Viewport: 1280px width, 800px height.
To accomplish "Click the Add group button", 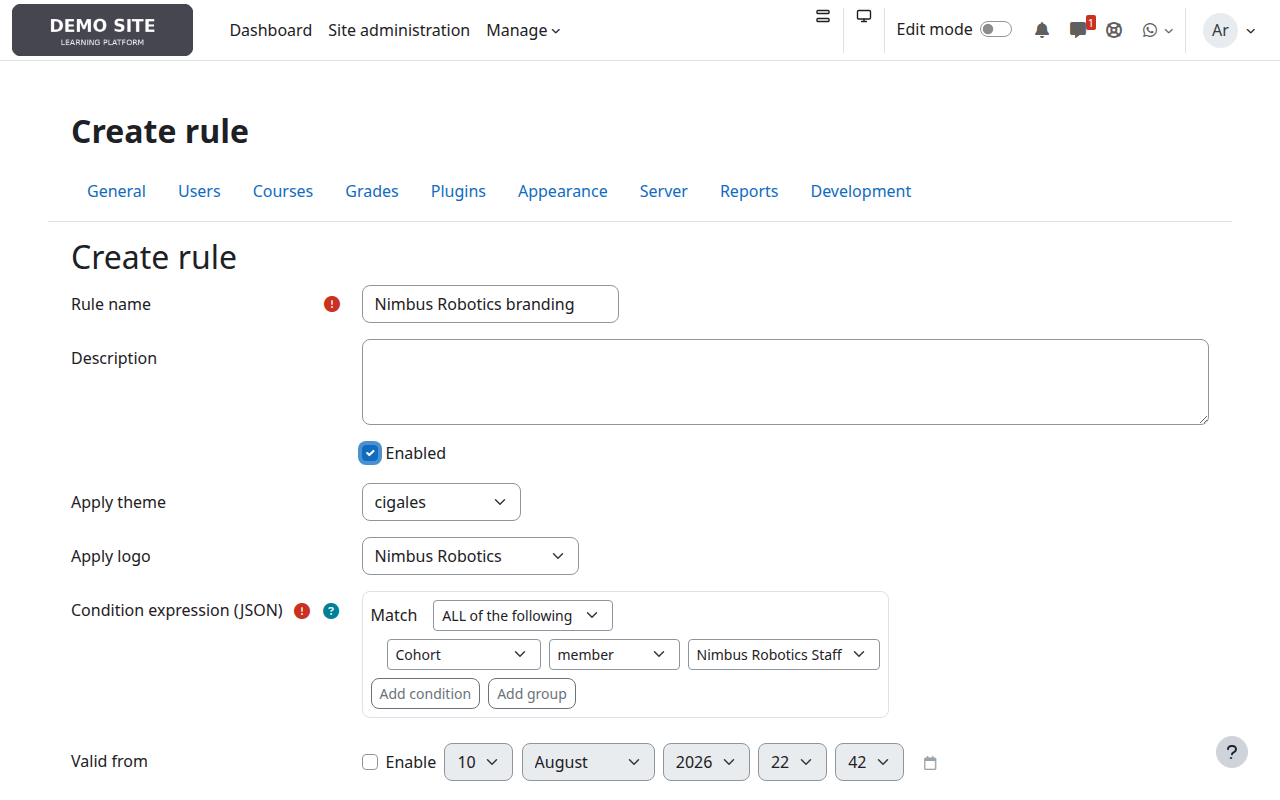I will pos(532,693).
